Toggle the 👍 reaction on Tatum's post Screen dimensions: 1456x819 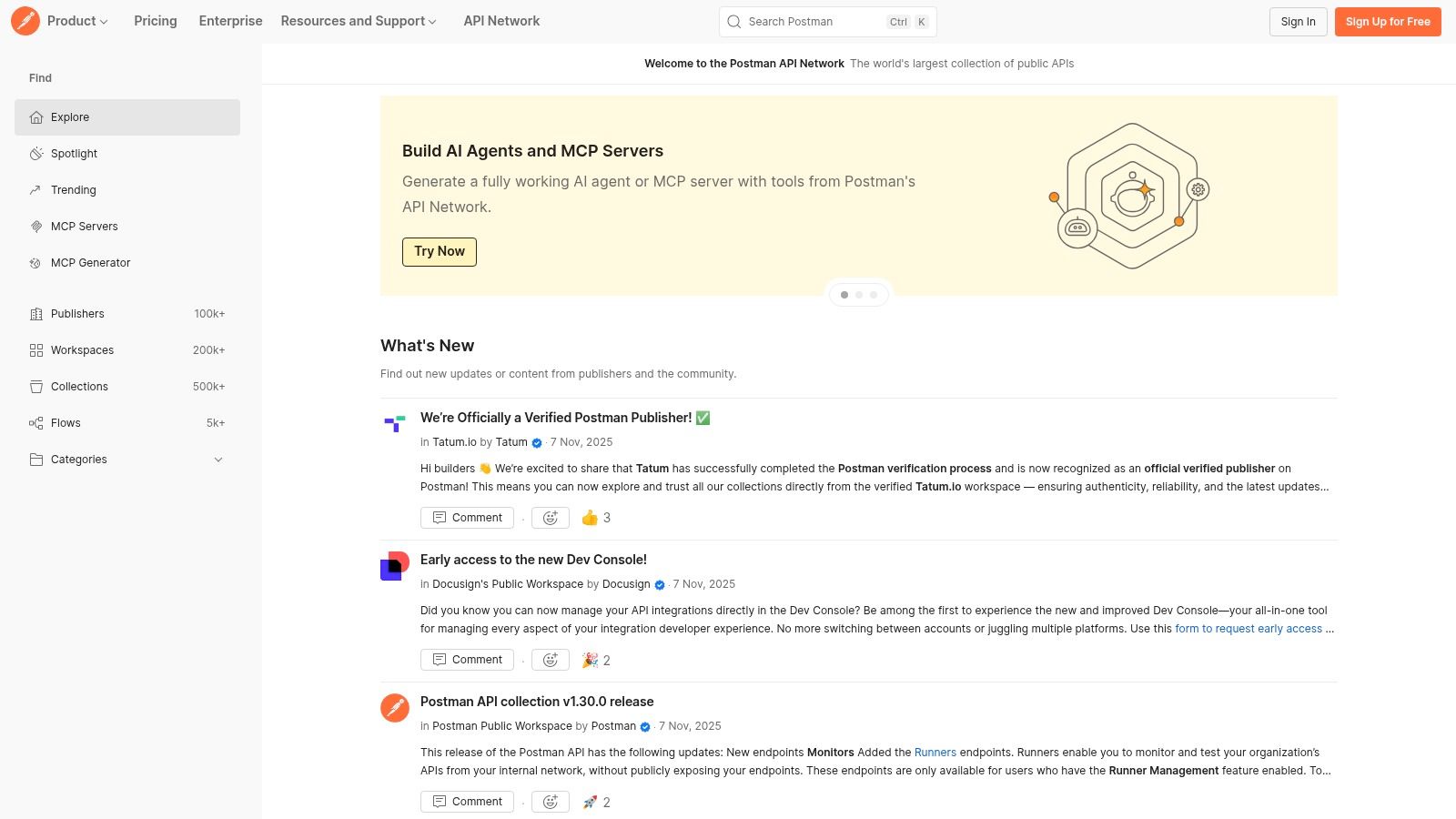click(x=595, y=517)
